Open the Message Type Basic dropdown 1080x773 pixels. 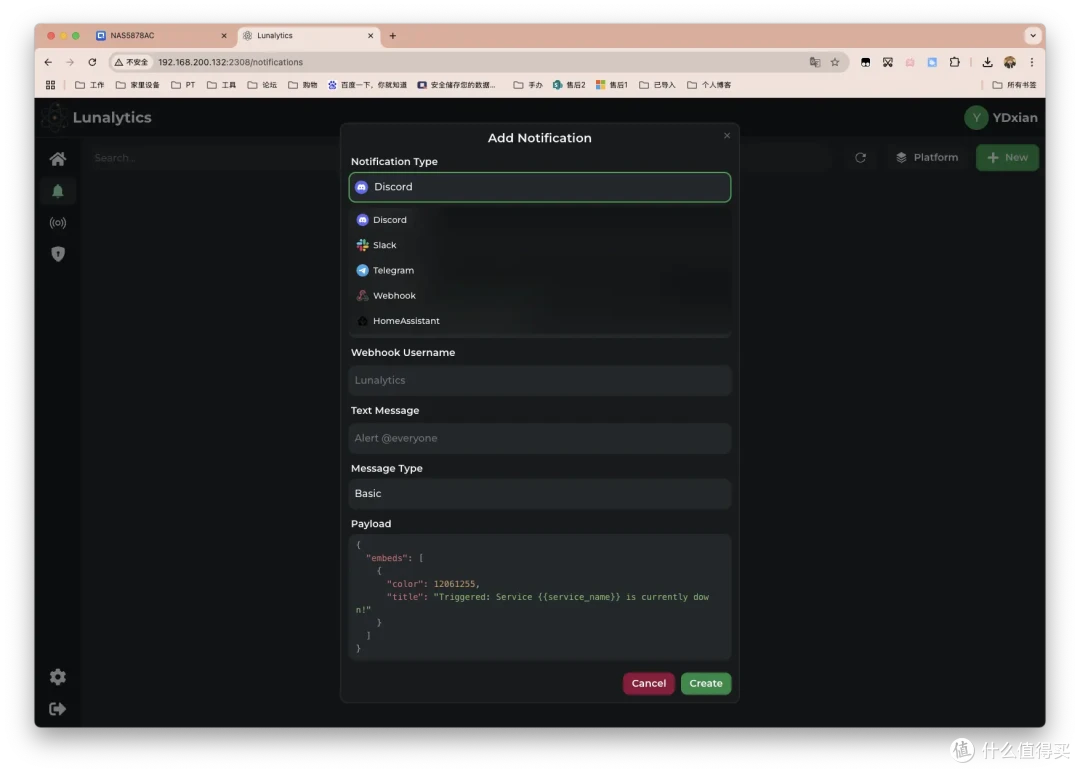click(539, 493)
